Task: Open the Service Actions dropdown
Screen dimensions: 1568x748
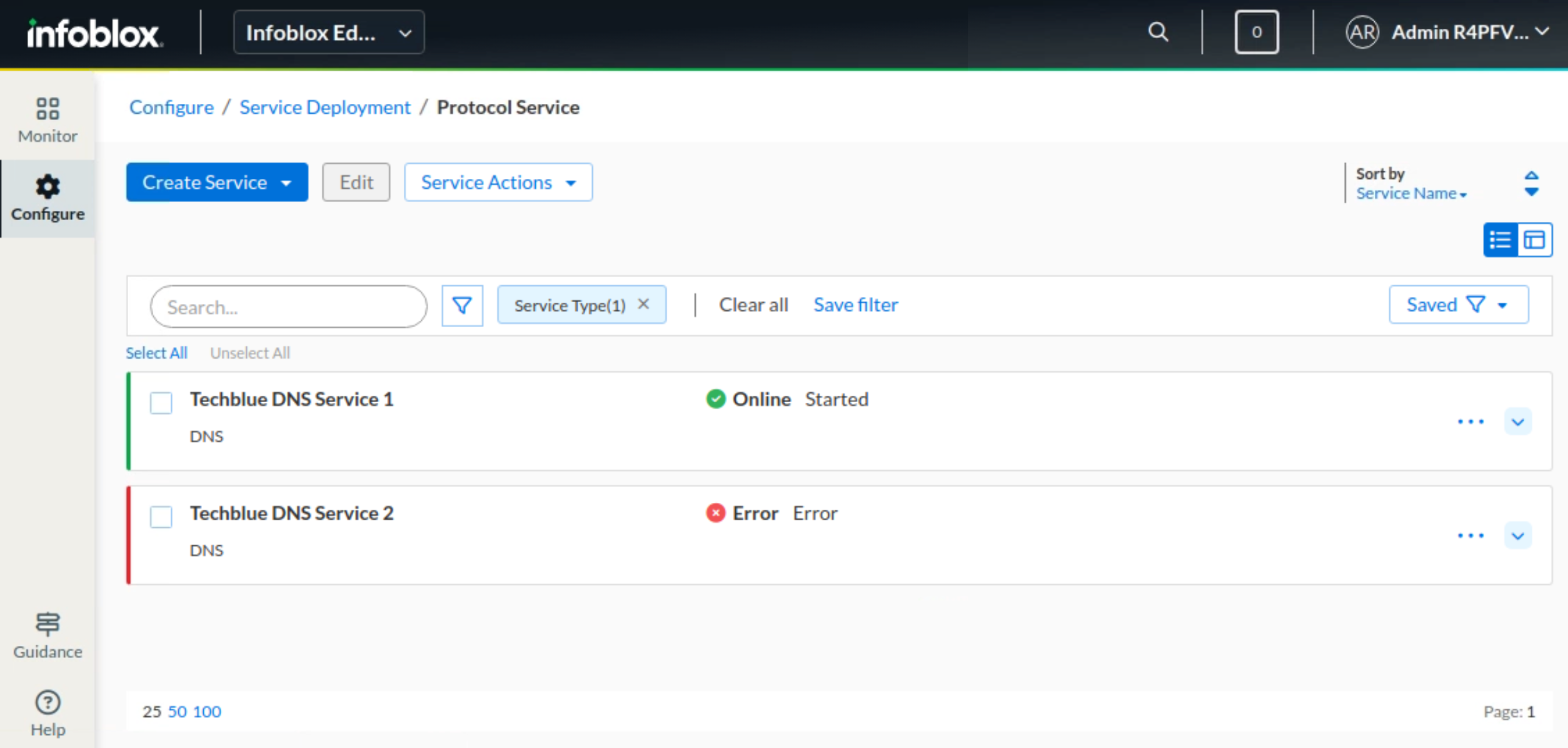Action: [498, 183]
